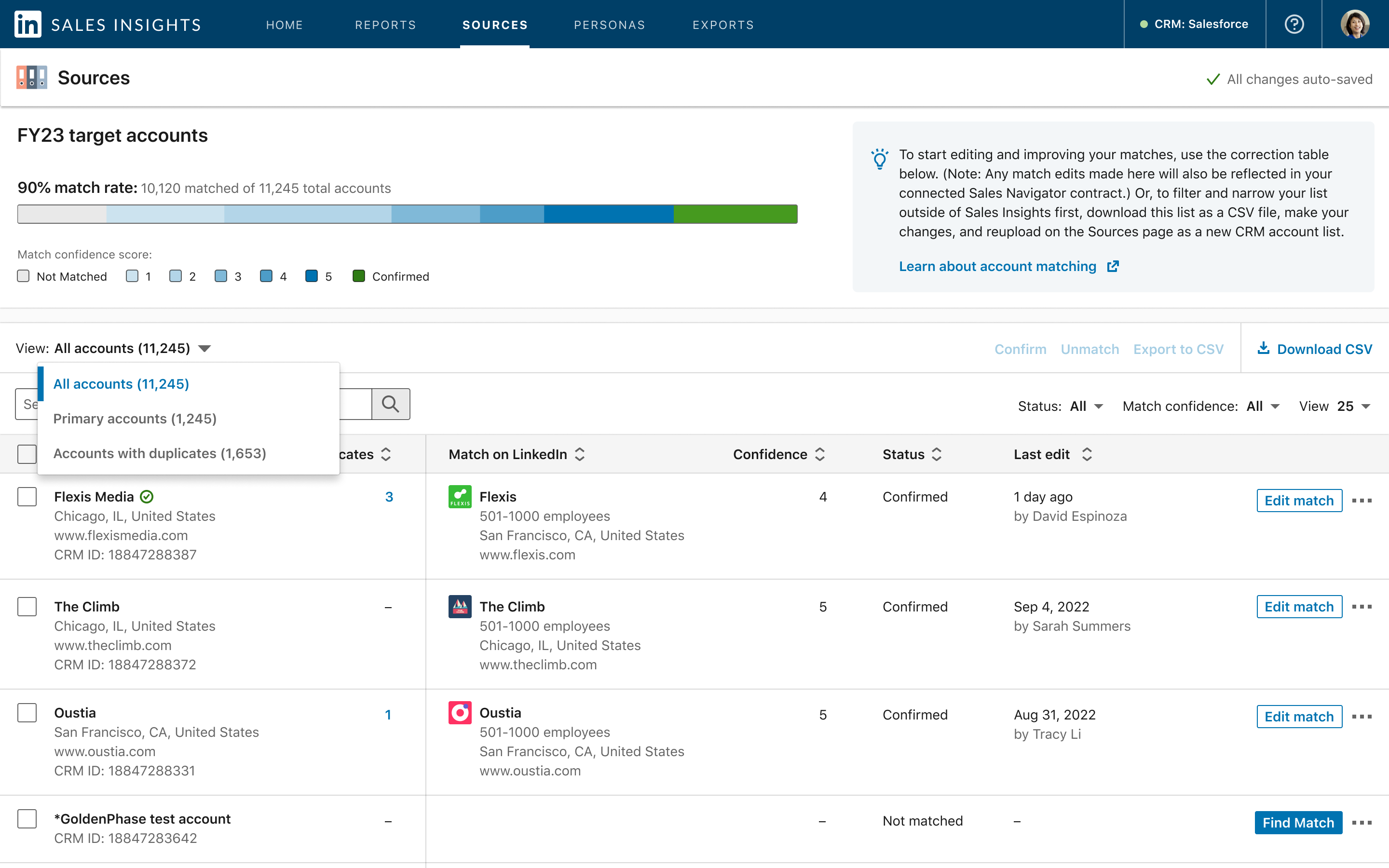The width and height of the screenshot is (1389, 868).
Task: Open the 1 duplicate link for Oustia
Action: coord(388,715)
